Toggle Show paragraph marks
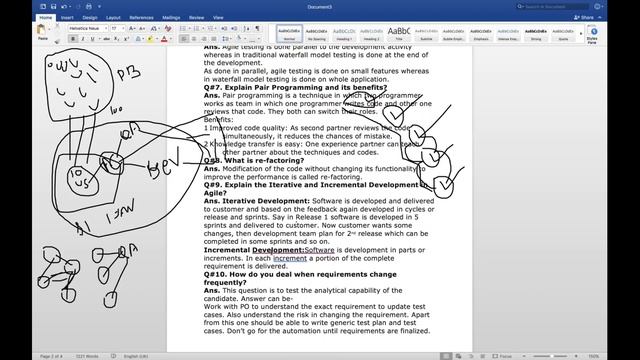Image resolution: width=640 pixels, height=360 pixels. (x=258, y=29)
